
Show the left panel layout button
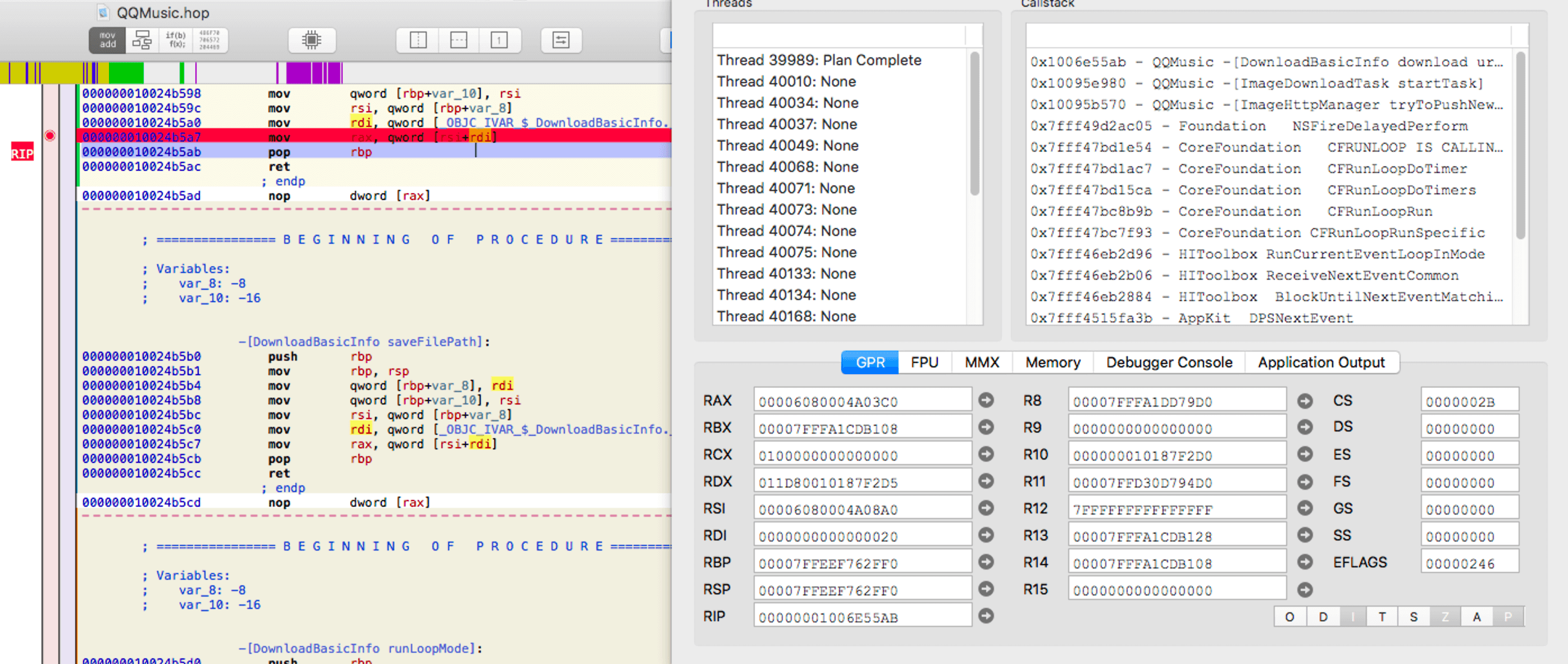point(418,40)
